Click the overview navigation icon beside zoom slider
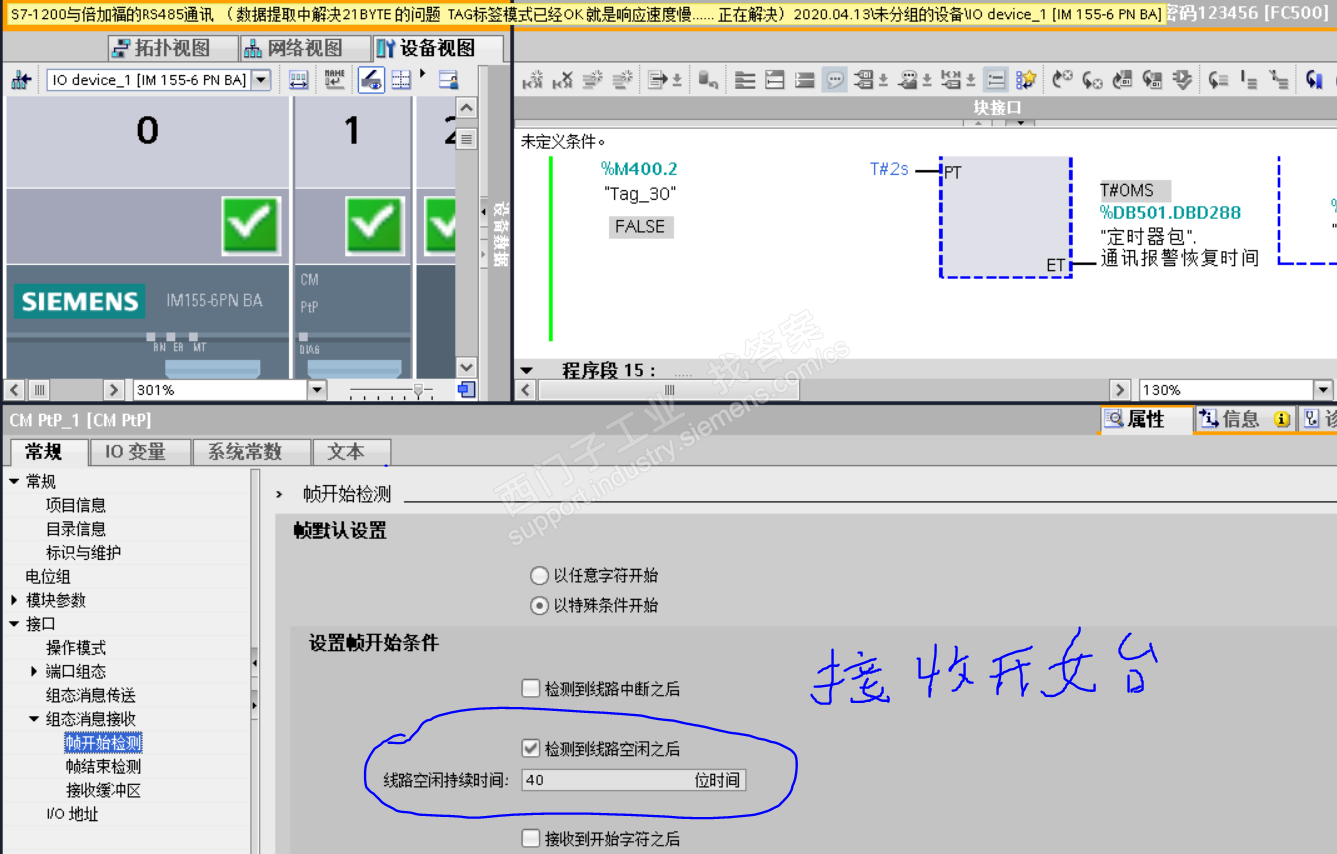The image size is (1337, 854). tap(466, 390)
